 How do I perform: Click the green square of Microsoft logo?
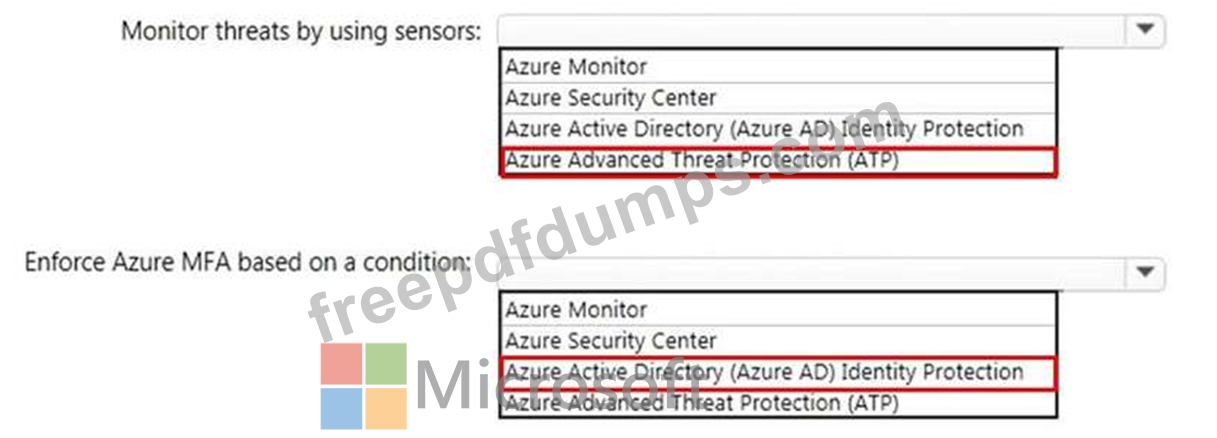pyautogui.click(x=386, y=364)
